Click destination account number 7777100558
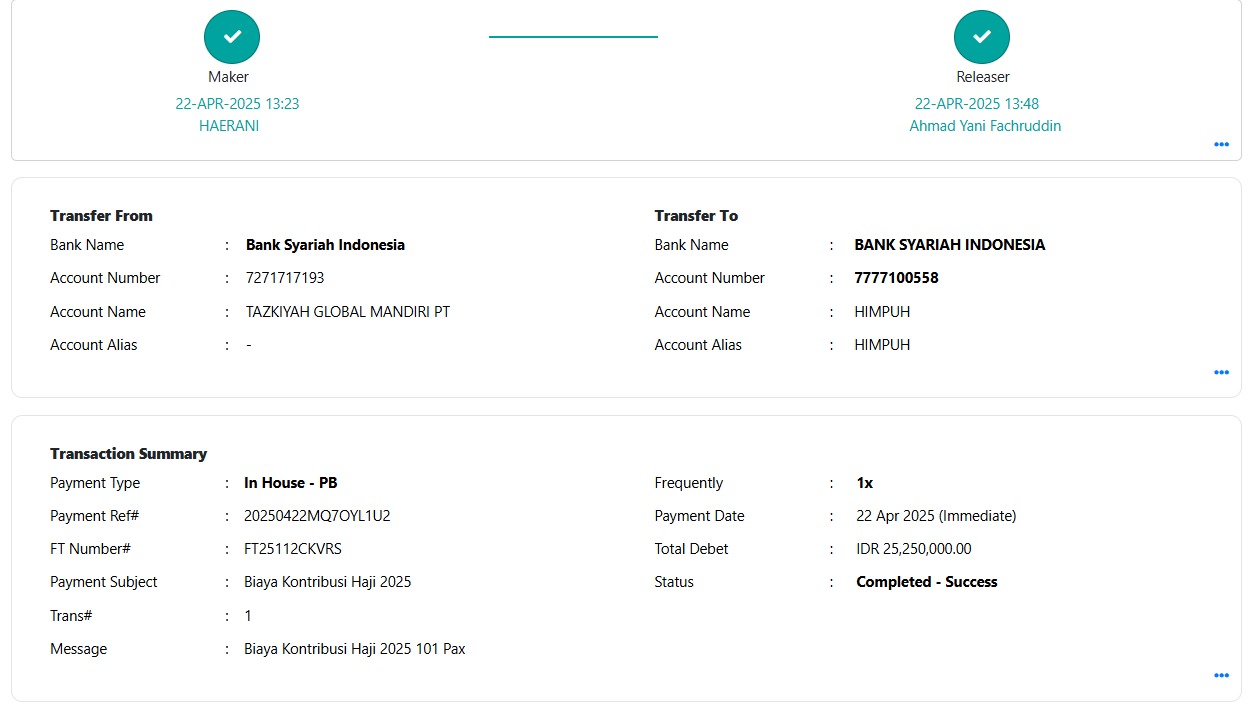The image size is (1255, 710). 897,278
